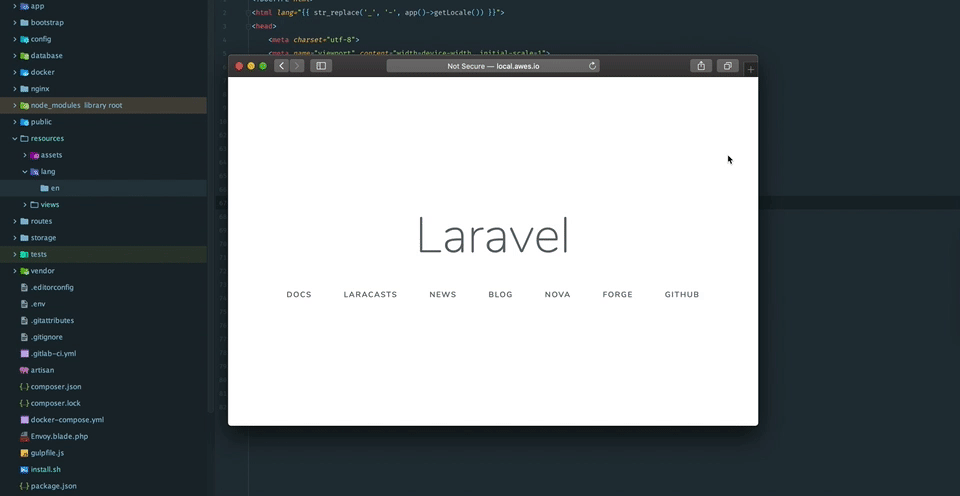Click the gulpfile.js file icon

pos(24,453)
